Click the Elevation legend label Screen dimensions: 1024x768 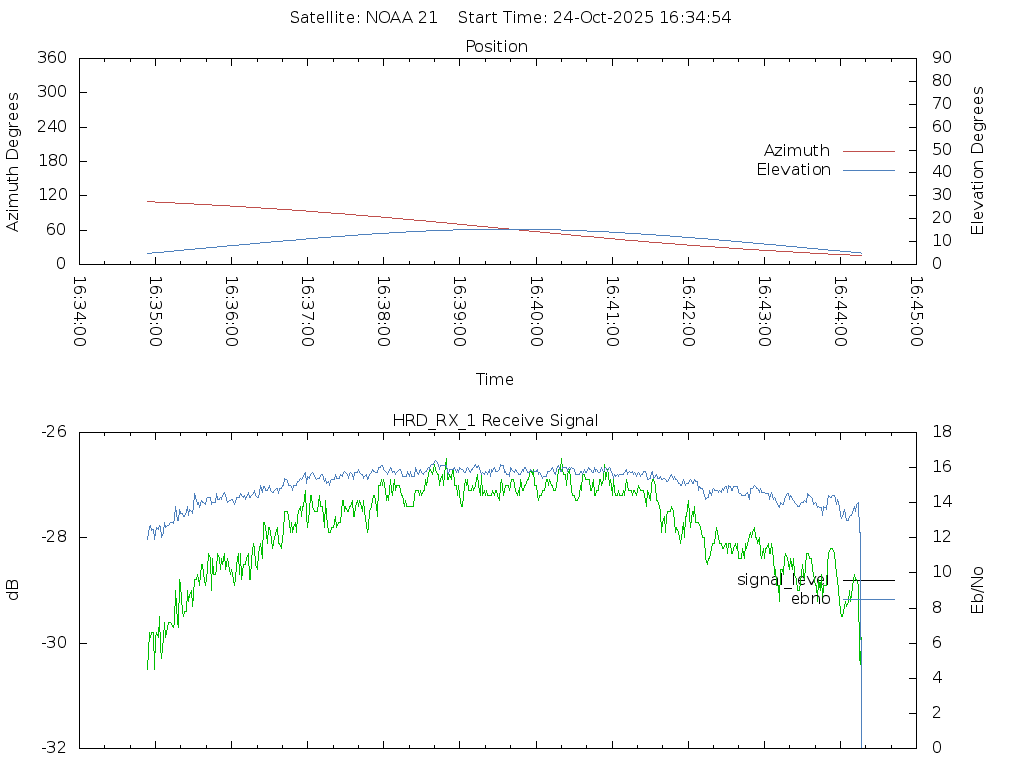[793, 170]
